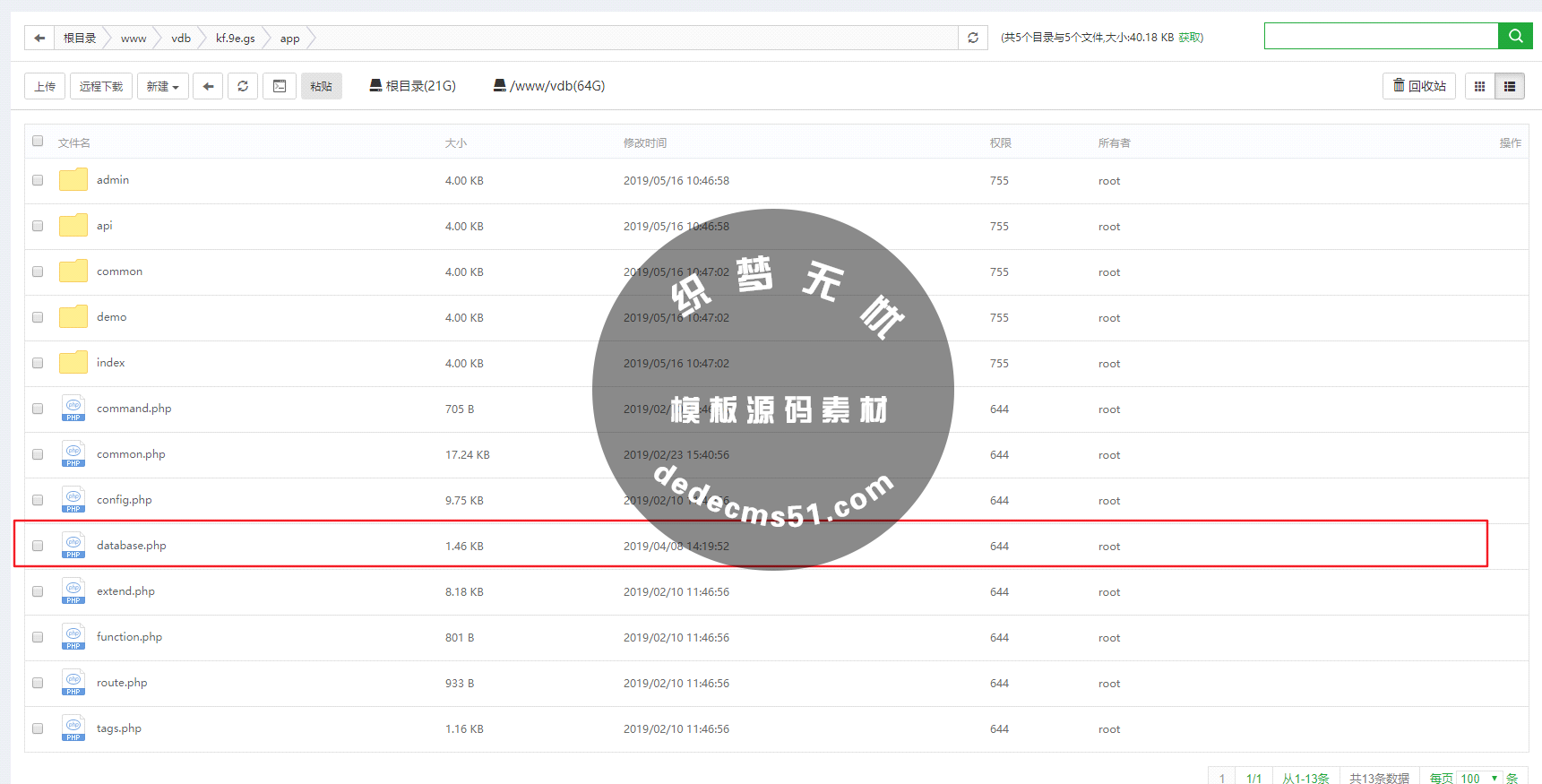Viewport: 1542px width, 784px height.
Task: Open the index folder icon
Action: [73, 363]
